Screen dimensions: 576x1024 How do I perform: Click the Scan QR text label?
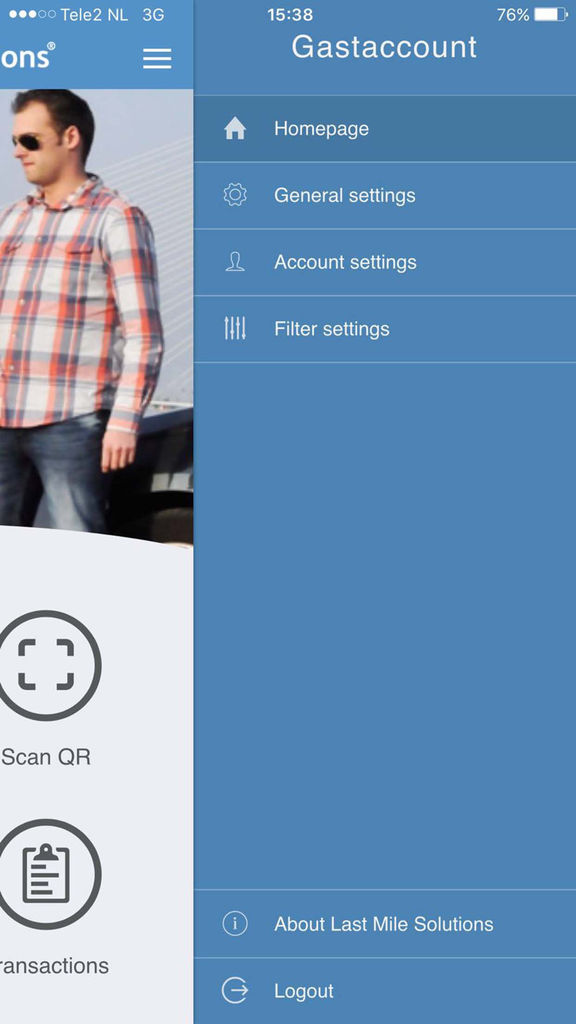pos(46,758)
